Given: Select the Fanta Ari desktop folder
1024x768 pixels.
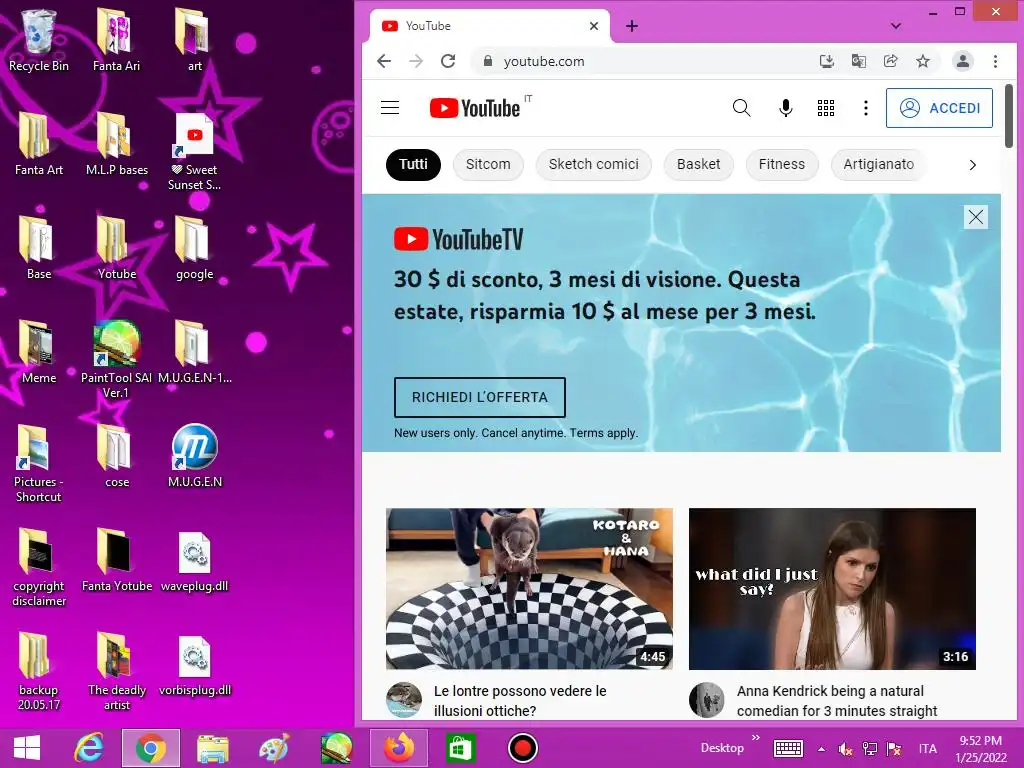Looking at the screenshot, I should click(116, 40).
